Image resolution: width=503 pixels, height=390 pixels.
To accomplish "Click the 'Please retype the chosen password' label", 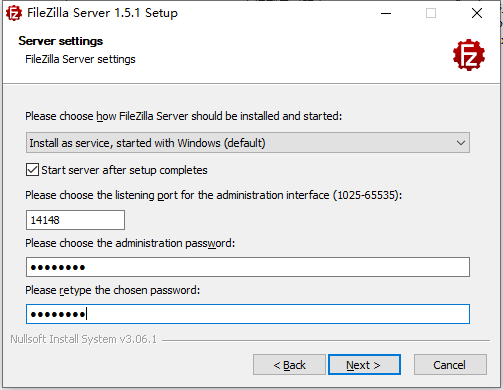I will point(113,290).
